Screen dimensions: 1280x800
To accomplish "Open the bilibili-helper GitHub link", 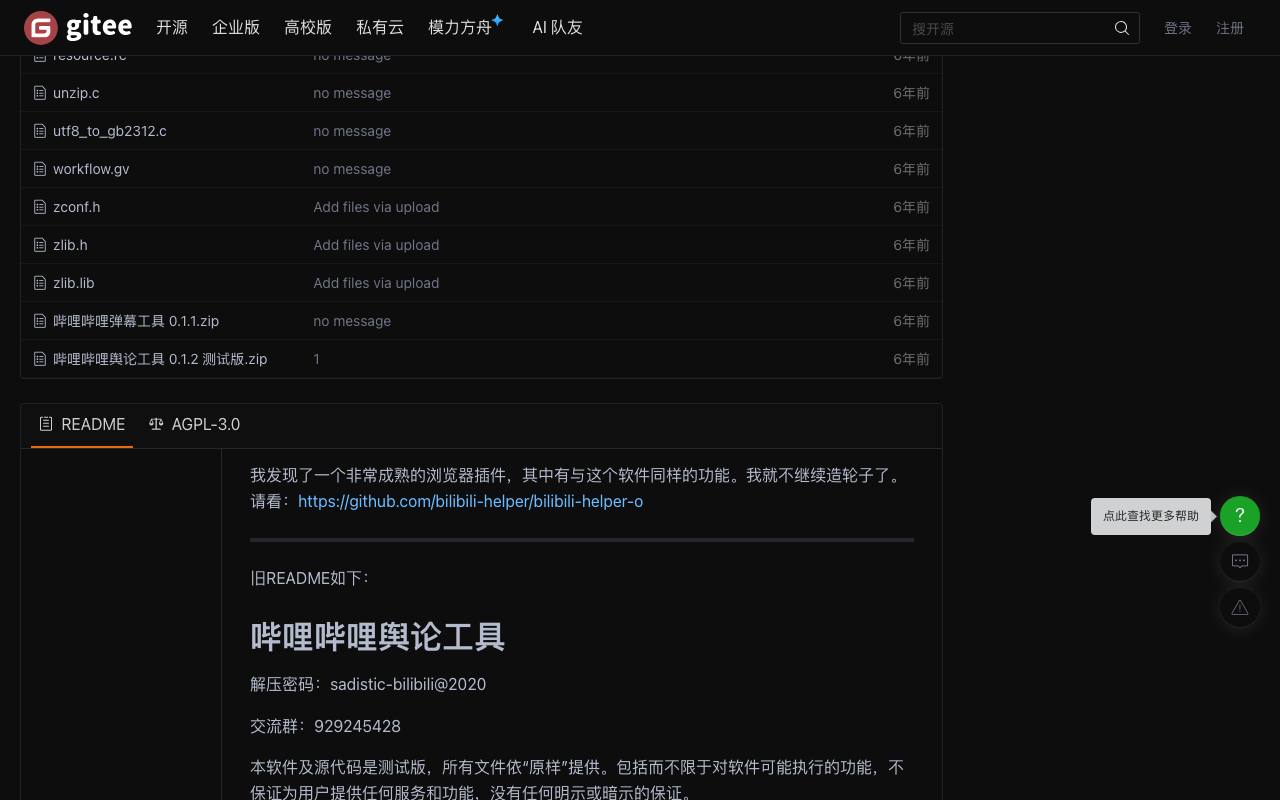I will [x=471, y=501].
